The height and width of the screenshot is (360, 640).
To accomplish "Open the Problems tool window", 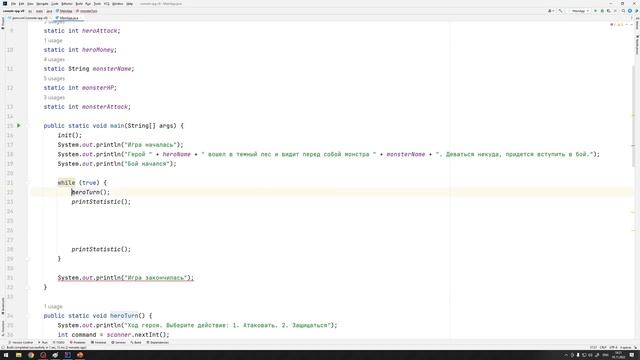I will [x=78, y=342].
